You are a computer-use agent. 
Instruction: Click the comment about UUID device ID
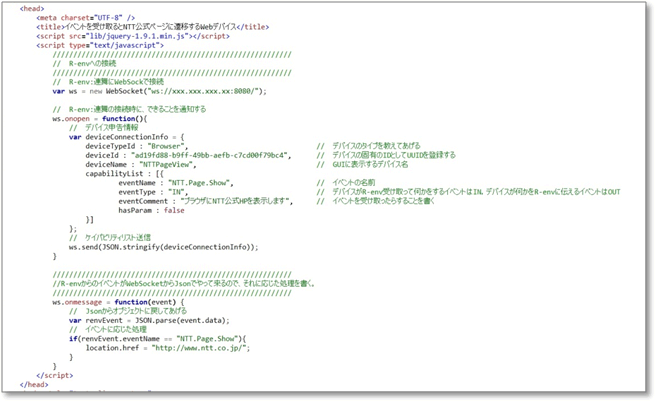coord(386,155)
